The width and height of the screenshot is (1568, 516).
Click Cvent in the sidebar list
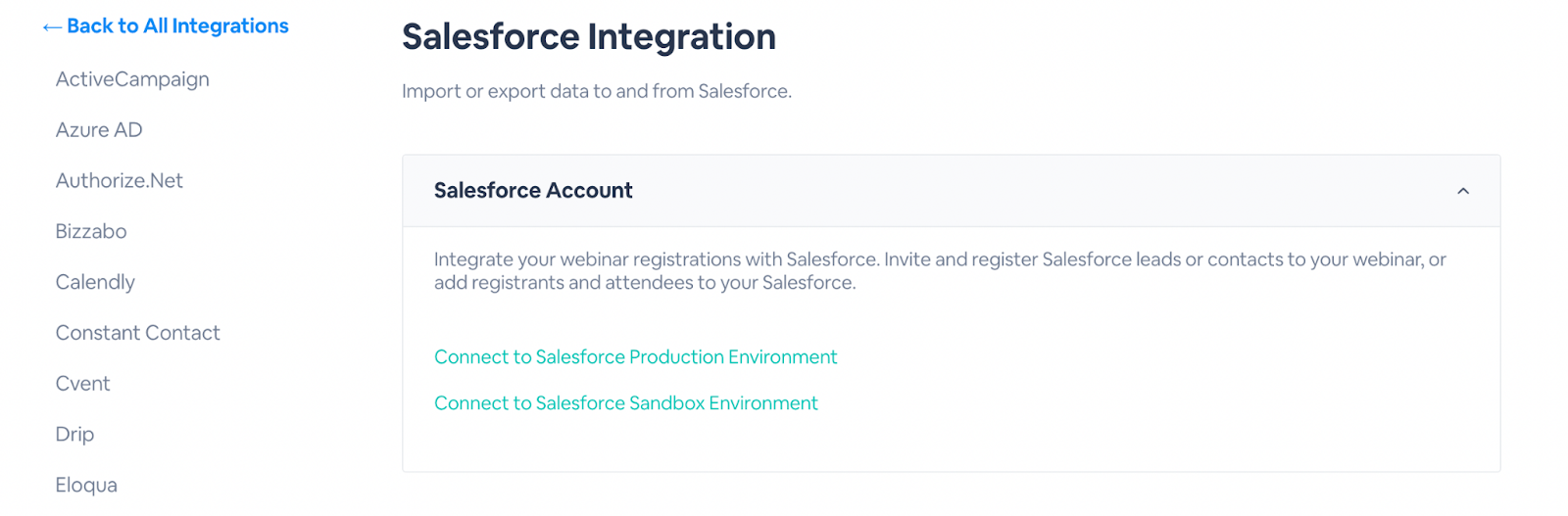tap(82, 384)
